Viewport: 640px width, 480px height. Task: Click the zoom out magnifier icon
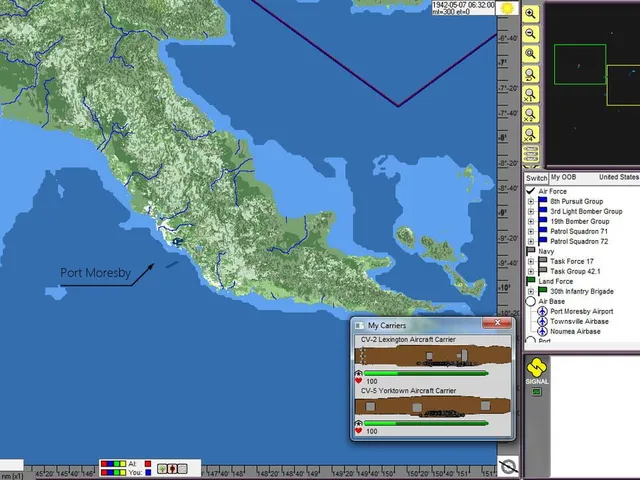tap(530, 34)
